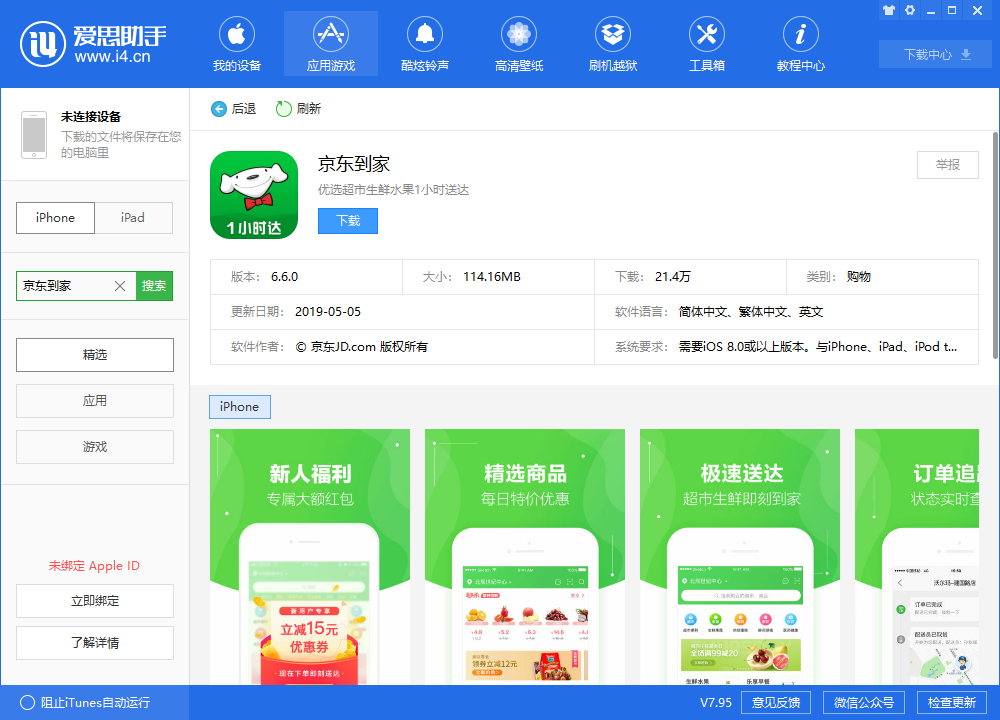Open the 酷炫铃声 ringtones section

[424, 43]
